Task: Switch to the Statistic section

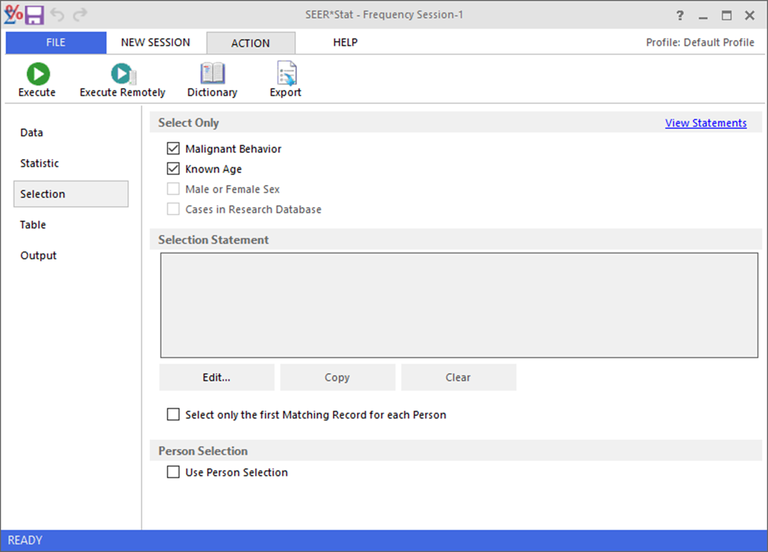Action: pos(40,163)
